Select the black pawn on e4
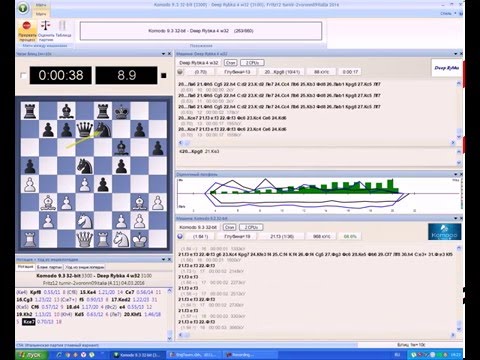 (x=103, y=184)
